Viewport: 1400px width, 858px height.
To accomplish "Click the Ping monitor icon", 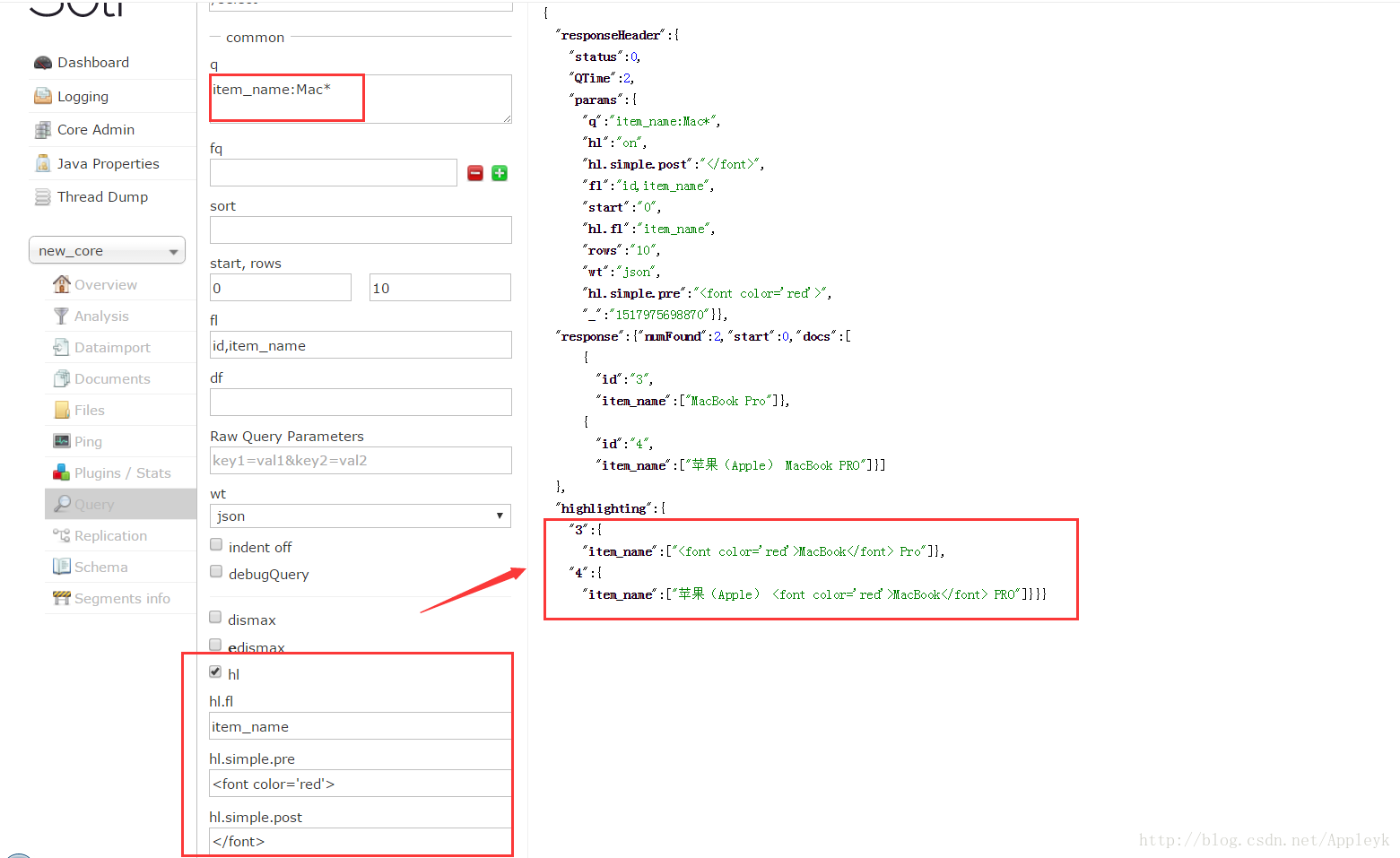I will 61,441.
